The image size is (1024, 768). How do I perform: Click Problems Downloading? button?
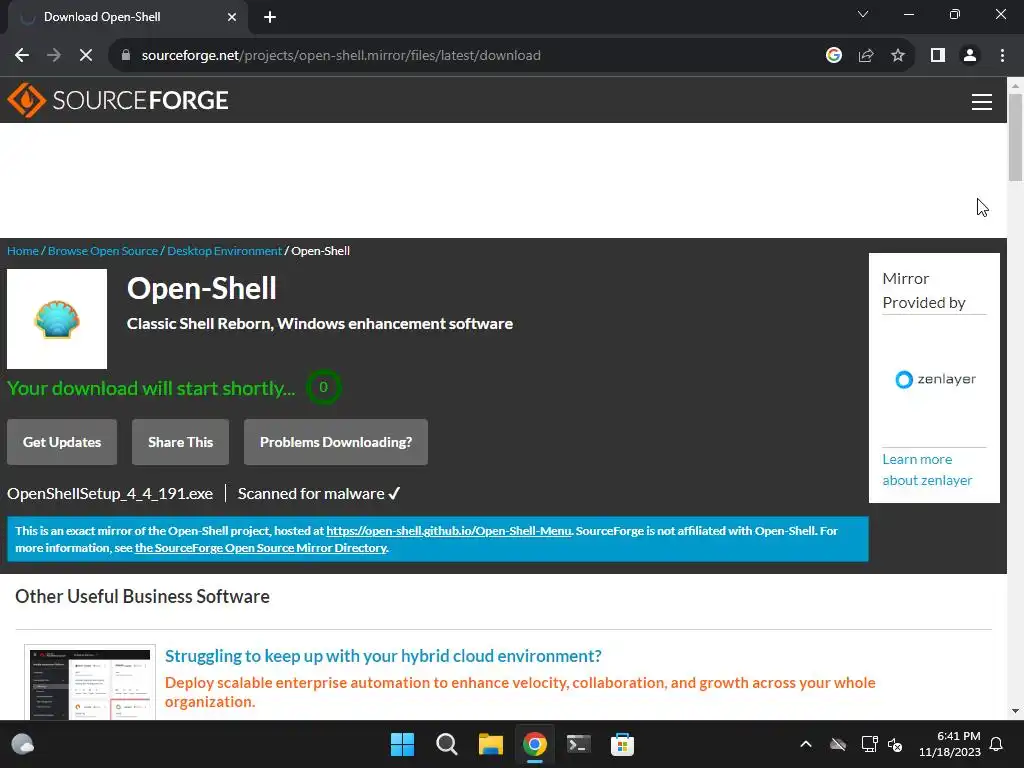[x=336, y=442]
